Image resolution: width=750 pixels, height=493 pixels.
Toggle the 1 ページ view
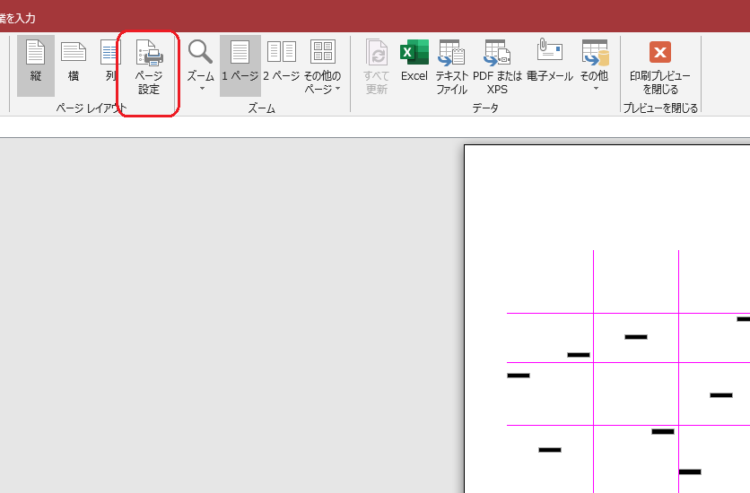(240, 64)
